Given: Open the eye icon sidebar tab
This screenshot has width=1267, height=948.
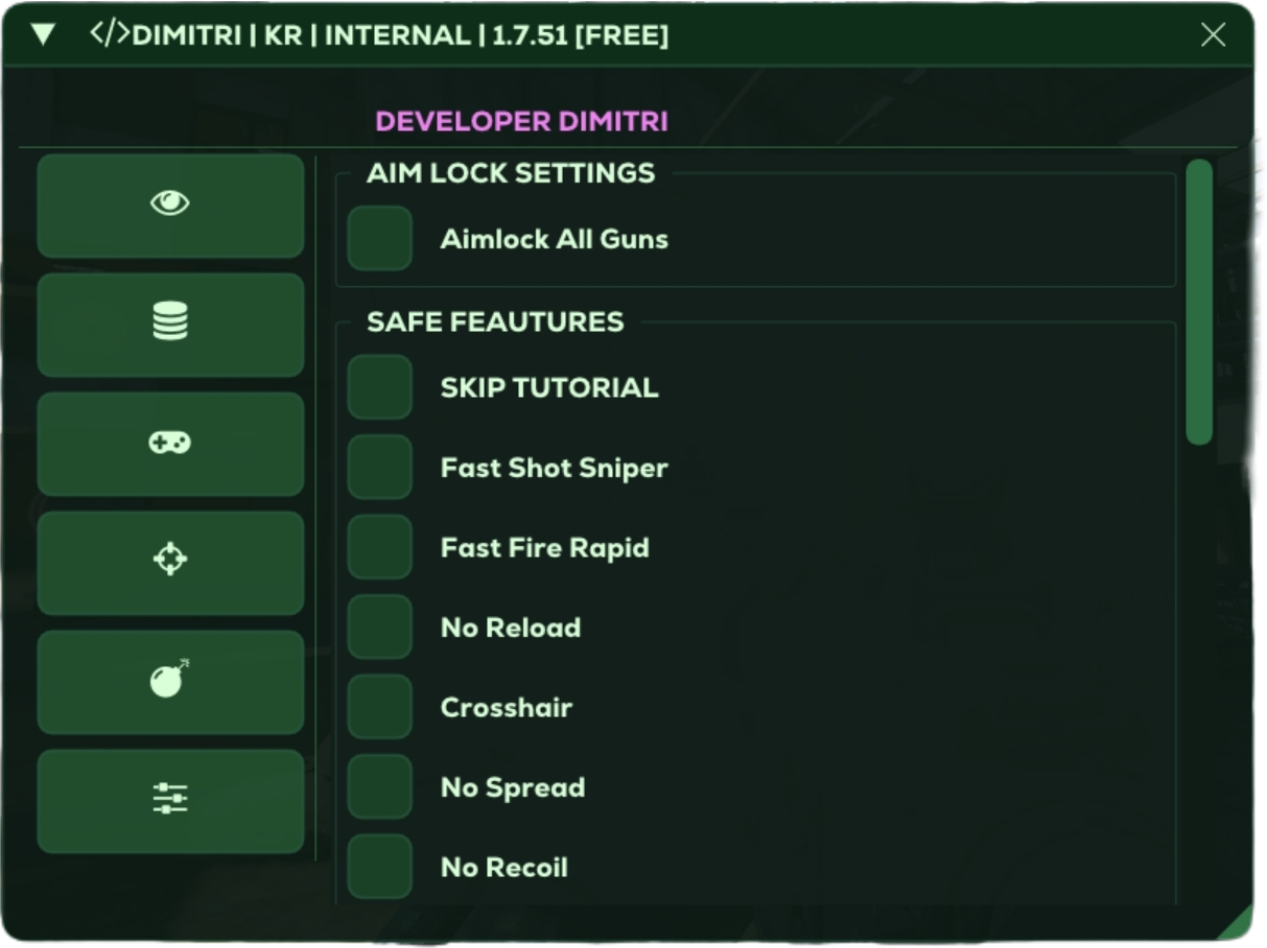Looking at the screenshot, I should (170, 204).
